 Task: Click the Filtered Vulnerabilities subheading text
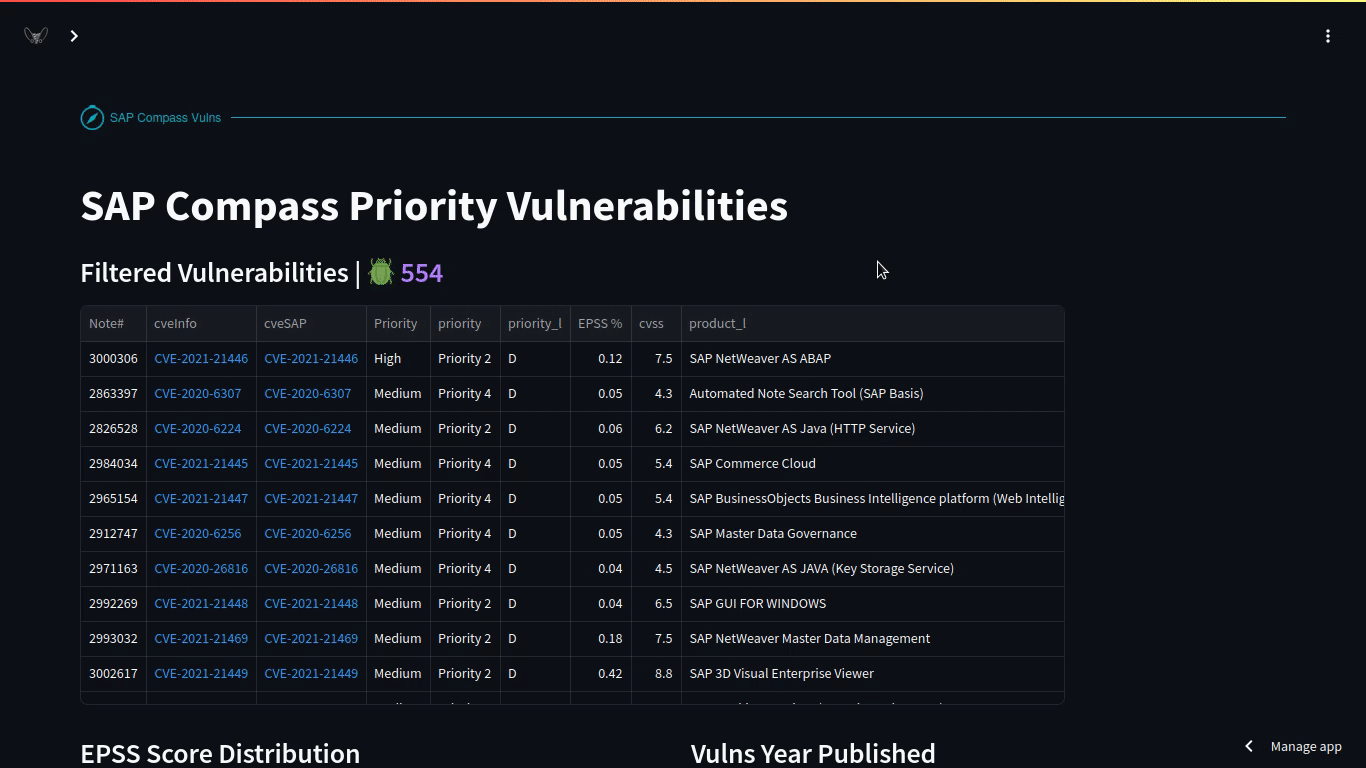pyautogui.click(x=214, y=273)
